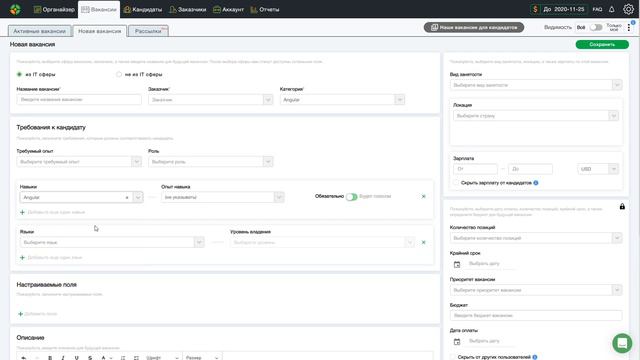Toggle the Обязательно skill switch

pyautogui.click(x=351, y=197)
